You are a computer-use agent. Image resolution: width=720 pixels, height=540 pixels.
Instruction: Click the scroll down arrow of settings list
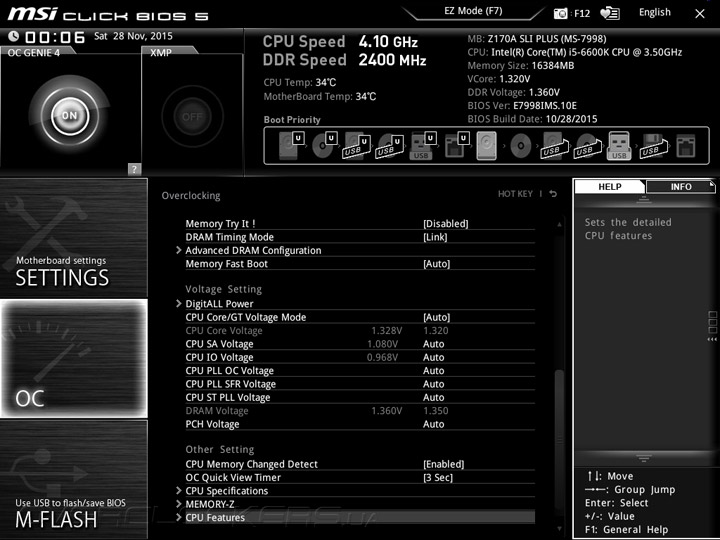pyautogui.click(x=559, y=529)
